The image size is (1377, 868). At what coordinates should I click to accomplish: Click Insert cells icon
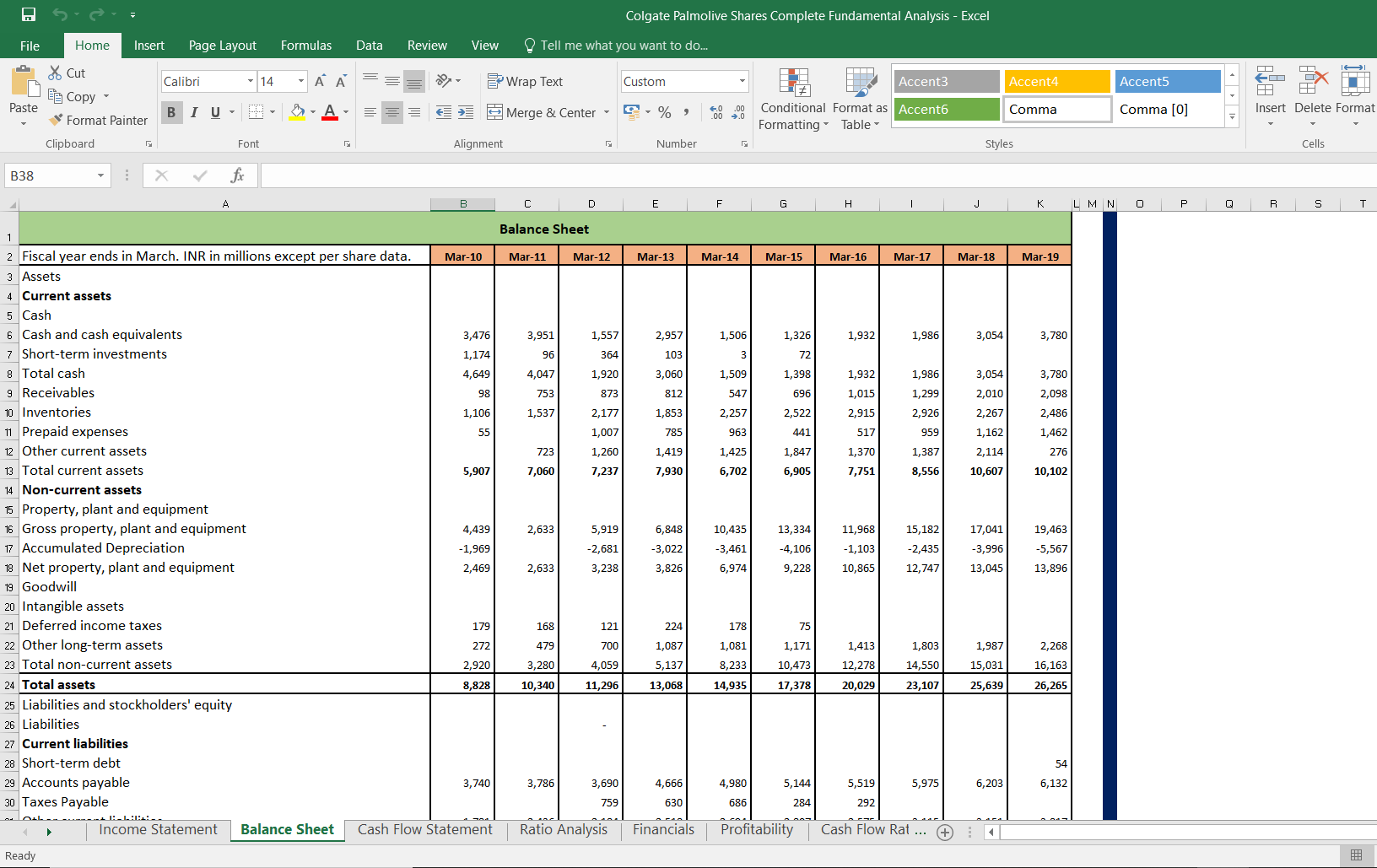click(x=1270, y=83)
